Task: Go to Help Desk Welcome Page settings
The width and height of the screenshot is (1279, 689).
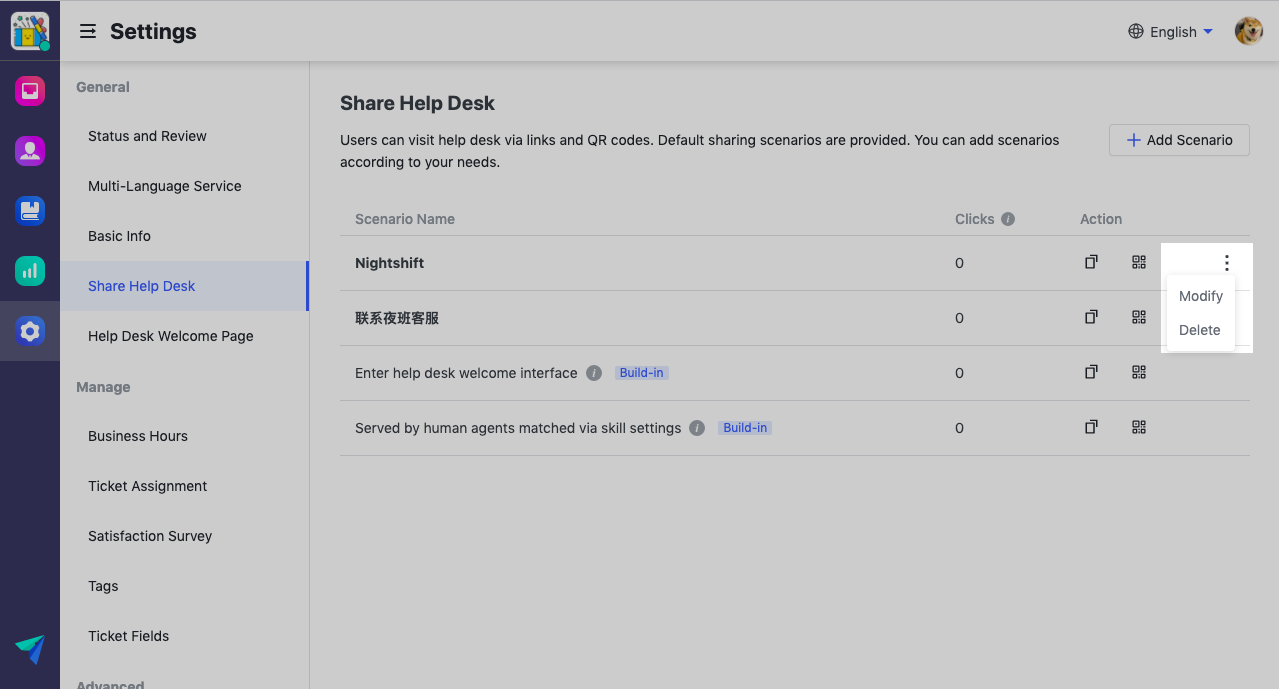Action: (170, 336)
